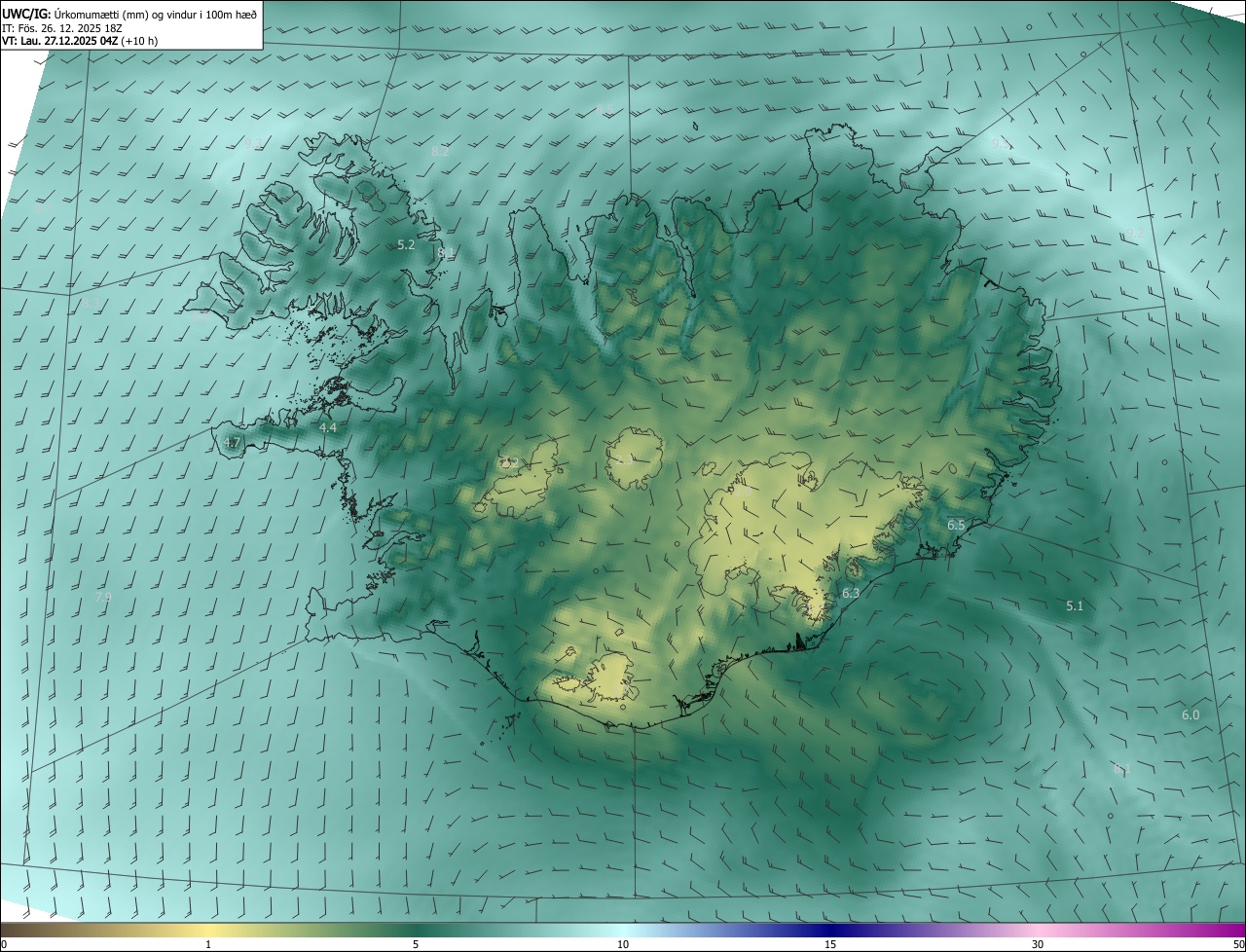
Task: Pick the dark navy band of the color scale
Action: [830, 931]
